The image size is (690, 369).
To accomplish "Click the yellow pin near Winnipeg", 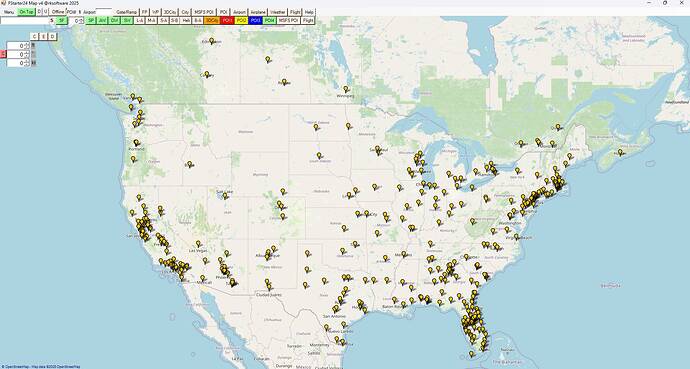I will pos(346,89).
